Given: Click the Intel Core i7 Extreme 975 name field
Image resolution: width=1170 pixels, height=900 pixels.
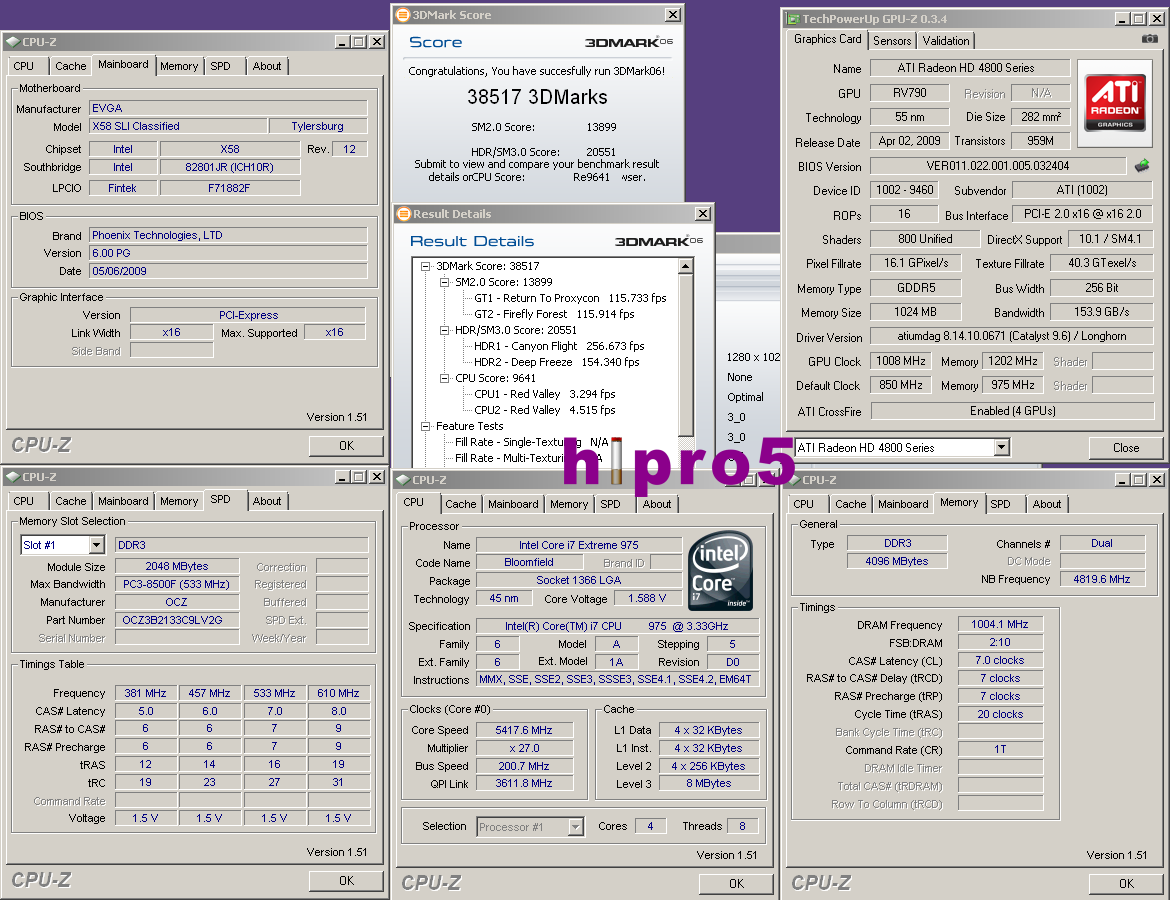Looking at the screenshot, I should [x=579, y=546].
